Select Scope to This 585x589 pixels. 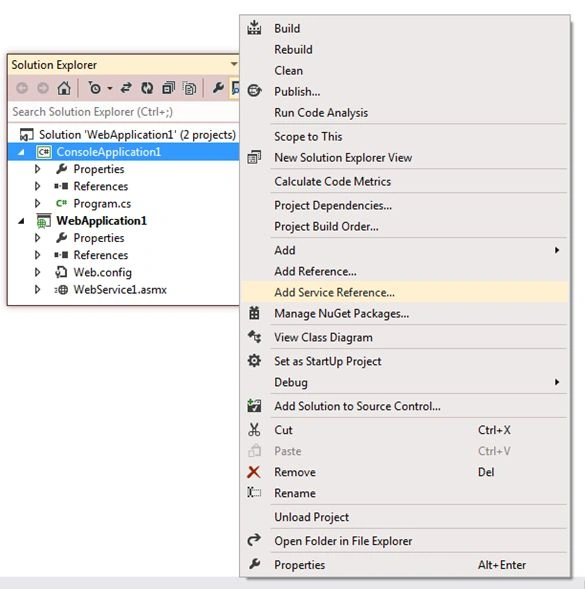click(405, 137)
